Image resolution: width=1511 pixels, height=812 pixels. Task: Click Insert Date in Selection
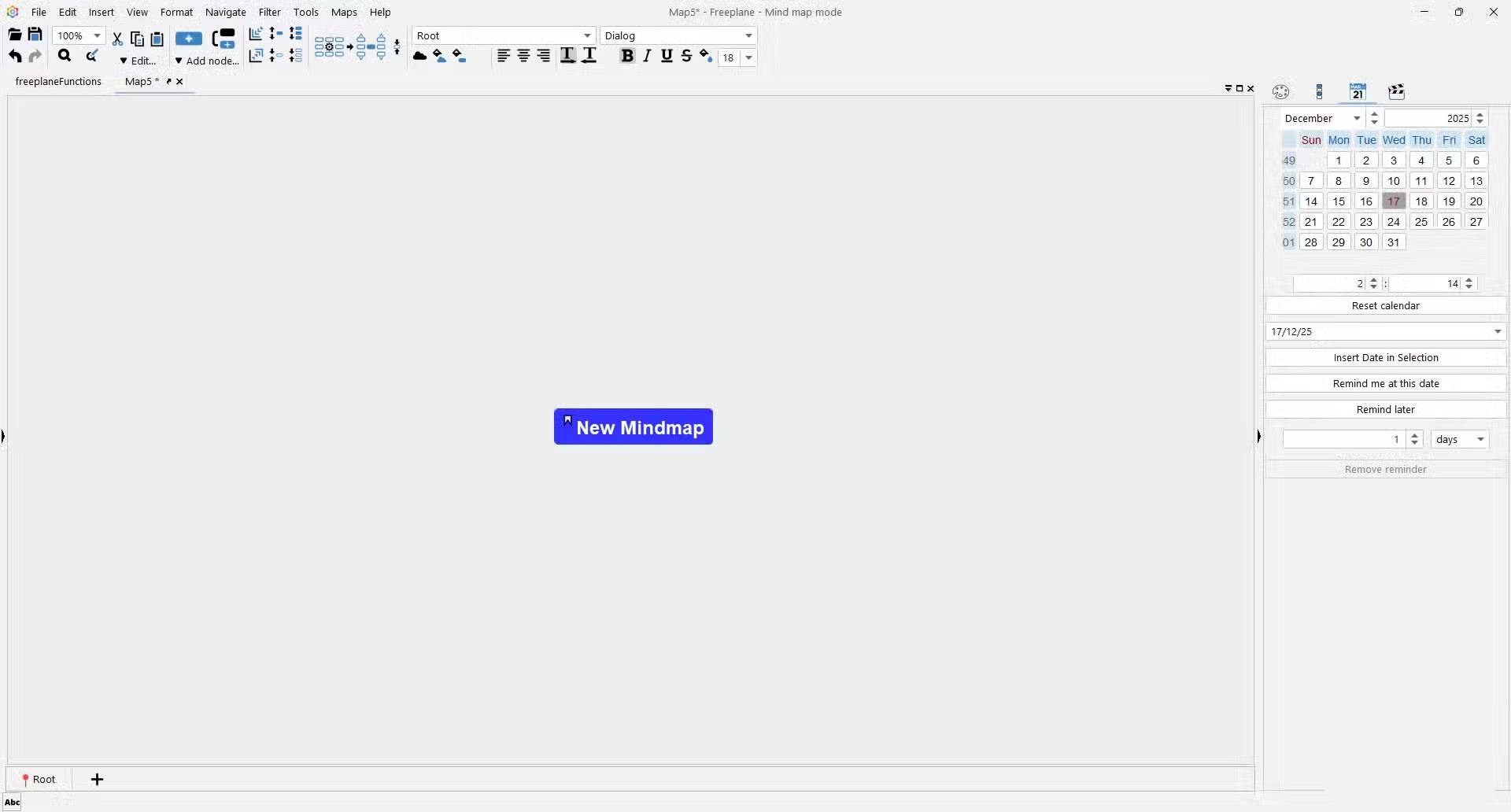click(x=1385, y=357)
